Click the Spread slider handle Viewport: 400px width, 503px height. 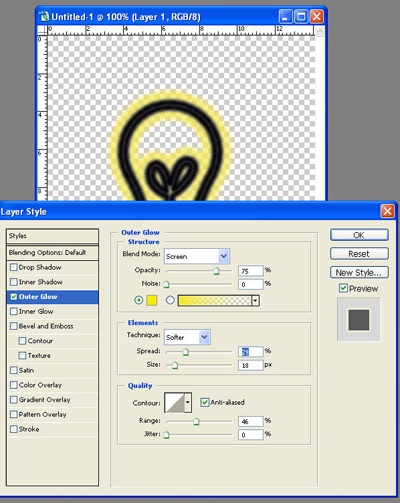(186, 352)
